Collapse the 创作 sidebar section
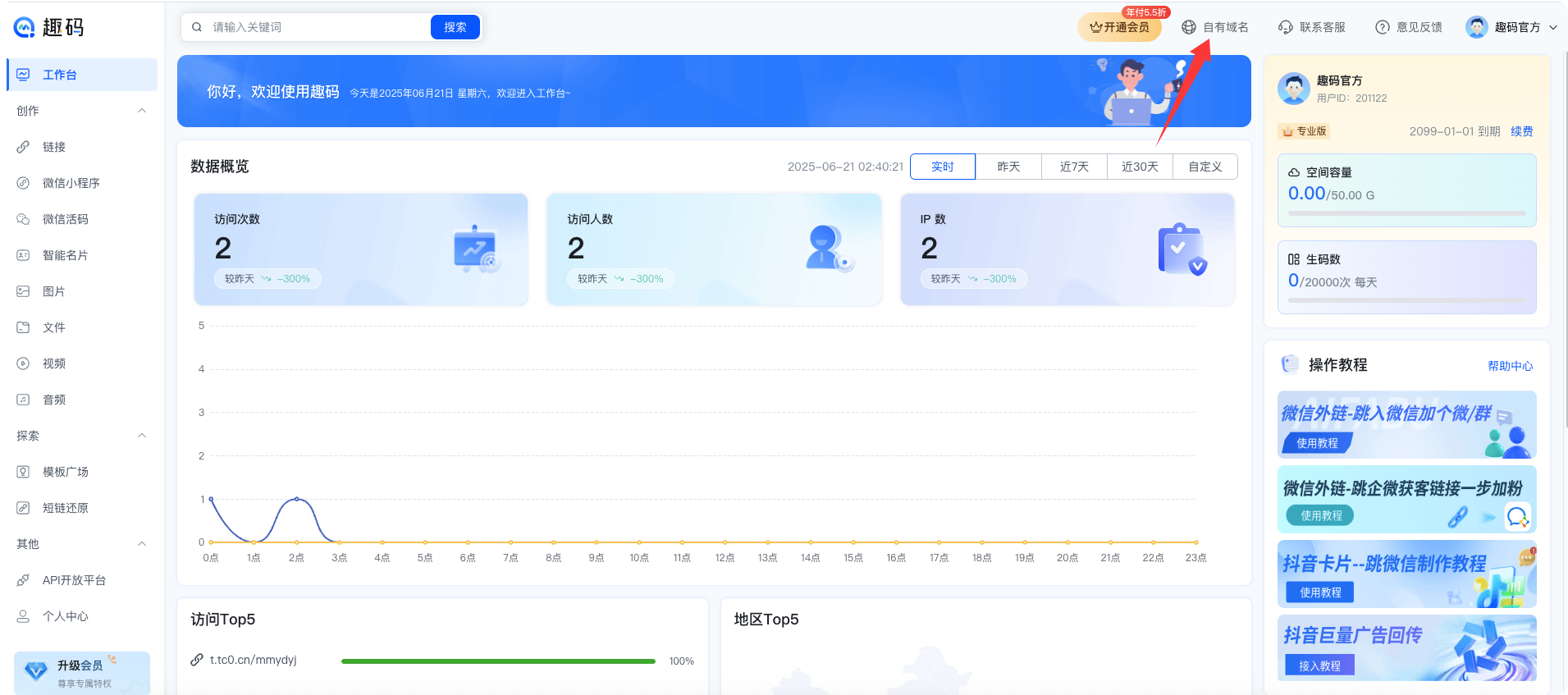Screen dimensions: 1568x695 pyautogui.click(x=142, y=111)
